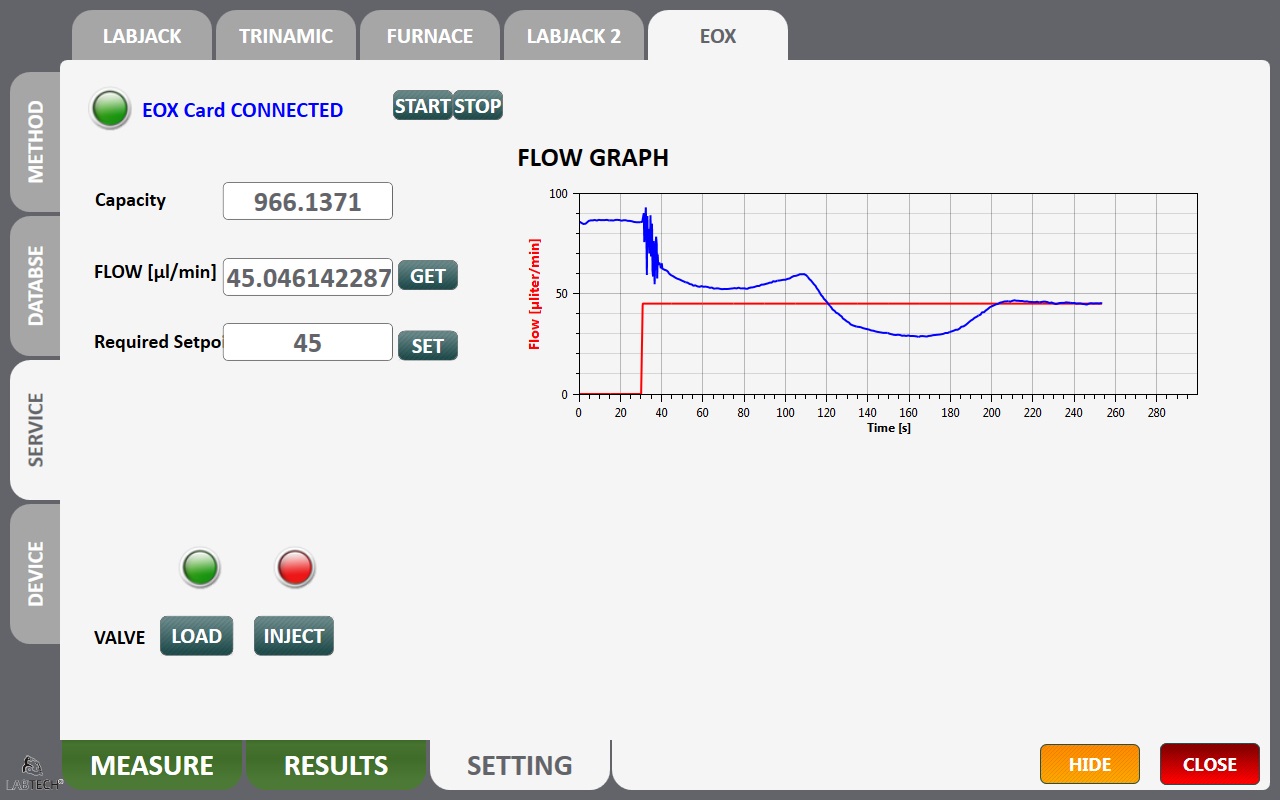Click the 'Required Setpo' label
The width and height of the screenshot is (1280, 800).
pos(157,342)
